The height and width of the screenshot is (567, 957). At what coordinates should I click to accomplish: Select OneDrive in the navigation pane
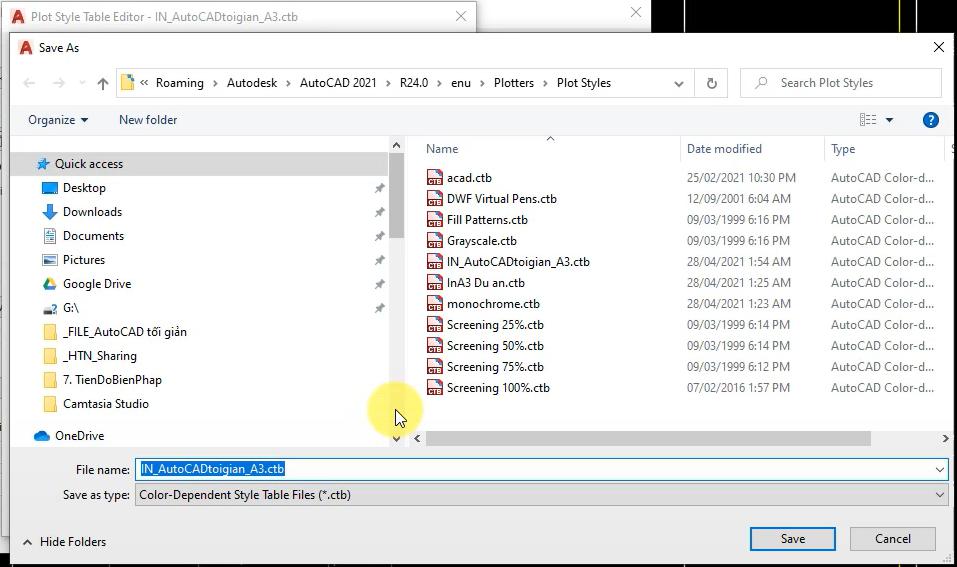pyautogui.click(x=79, y=436)
